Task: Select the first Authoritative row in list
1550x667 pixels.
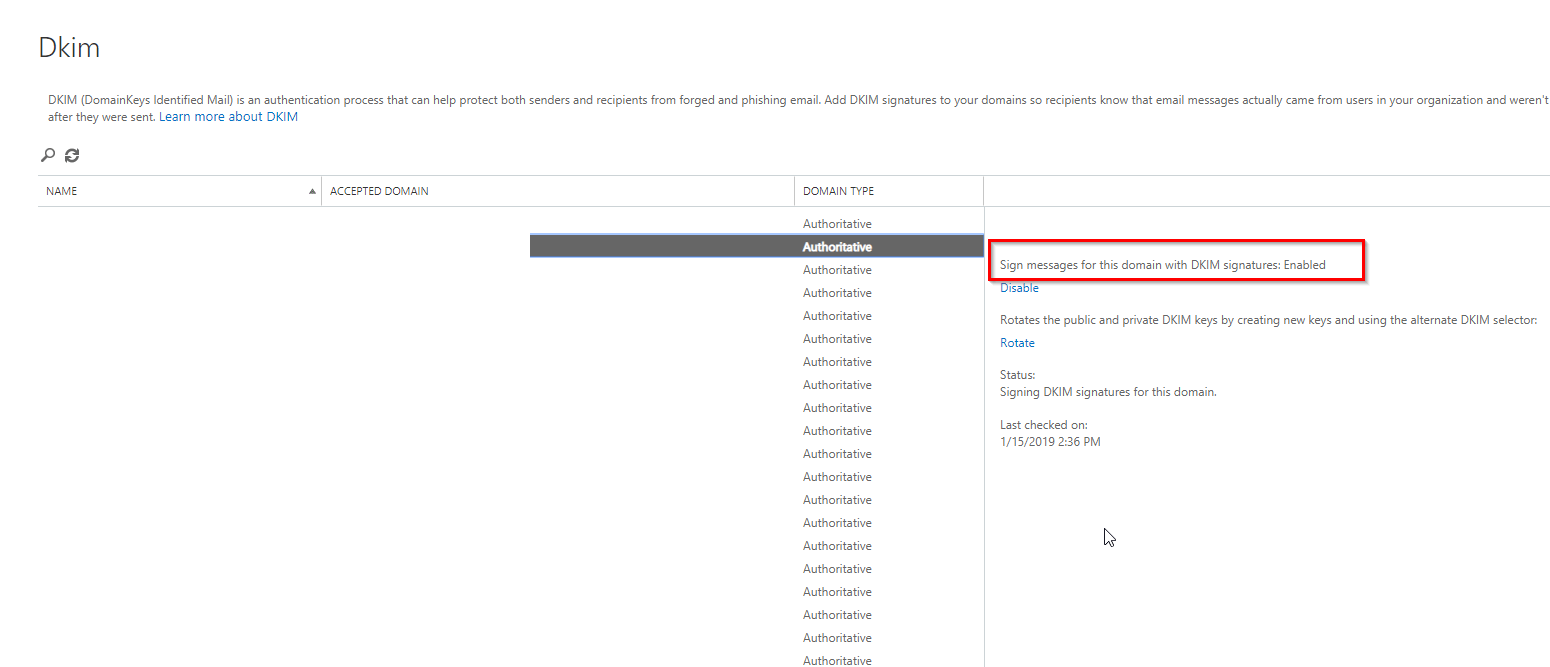Action: 837,224
